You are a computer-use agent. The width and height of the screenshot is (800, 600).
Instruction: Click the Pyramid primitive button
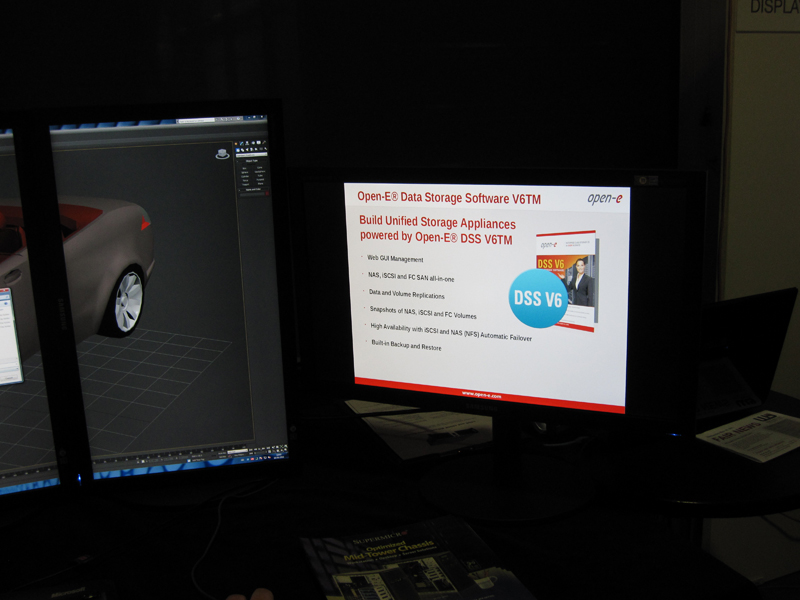click(260, 180)
